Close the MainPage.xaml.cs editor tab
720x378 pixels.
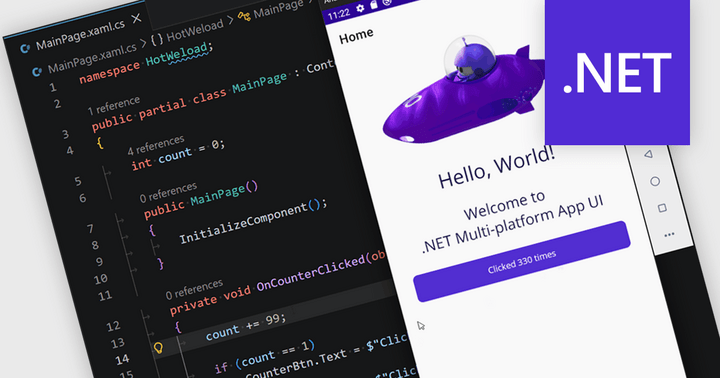point(136,19)
